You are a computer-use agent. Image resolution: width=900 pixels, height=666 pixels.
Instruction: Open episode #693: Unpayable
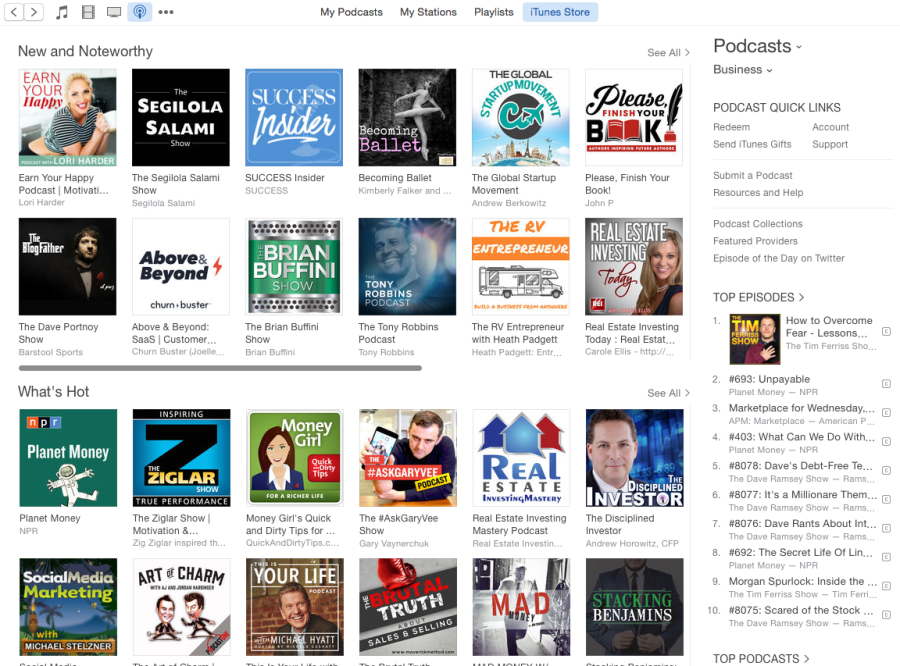pos(769,380)
